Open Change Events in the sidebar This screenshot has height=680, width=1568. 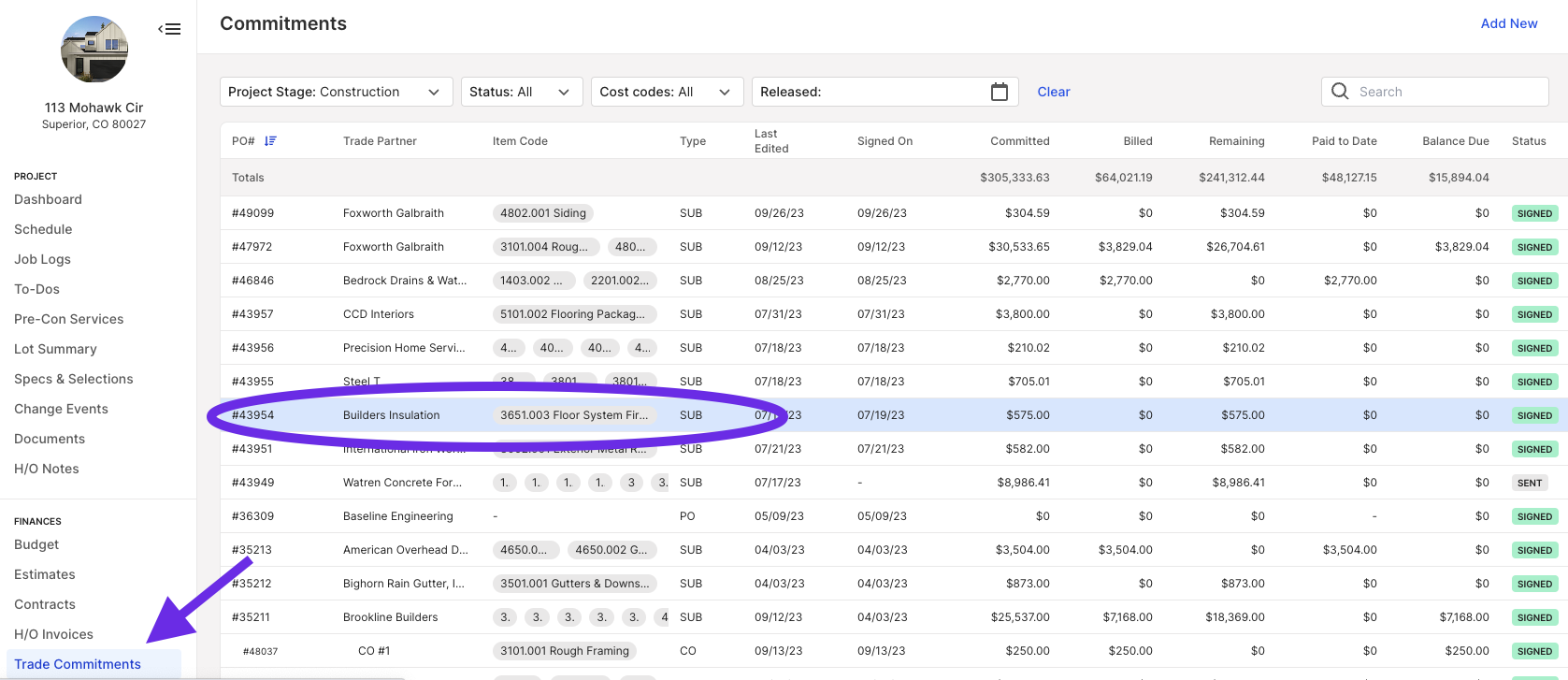[x=61, y=409]
